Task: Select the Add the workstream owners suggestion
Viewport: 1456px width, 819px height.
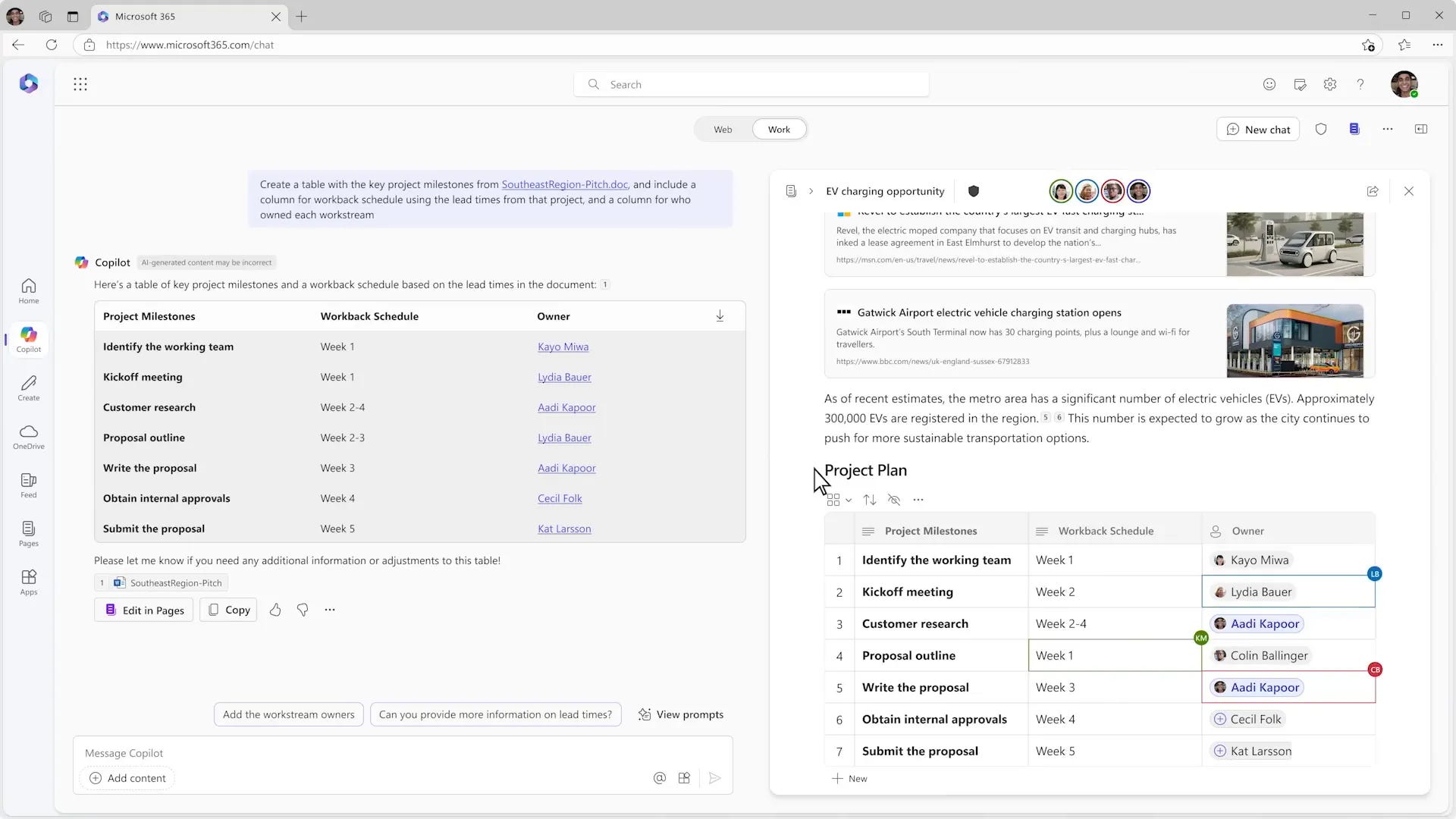Action: (x=288, y=714)
